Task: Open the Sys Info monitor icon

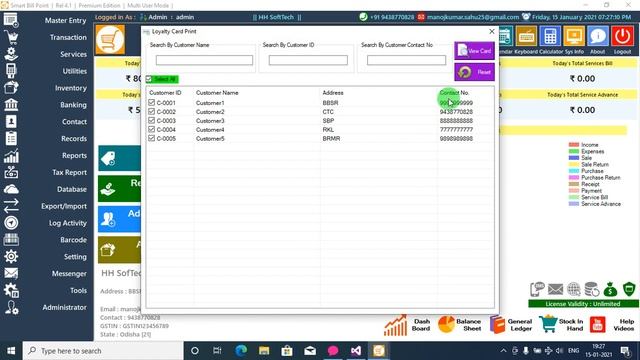Action: (x=574, y=37)
